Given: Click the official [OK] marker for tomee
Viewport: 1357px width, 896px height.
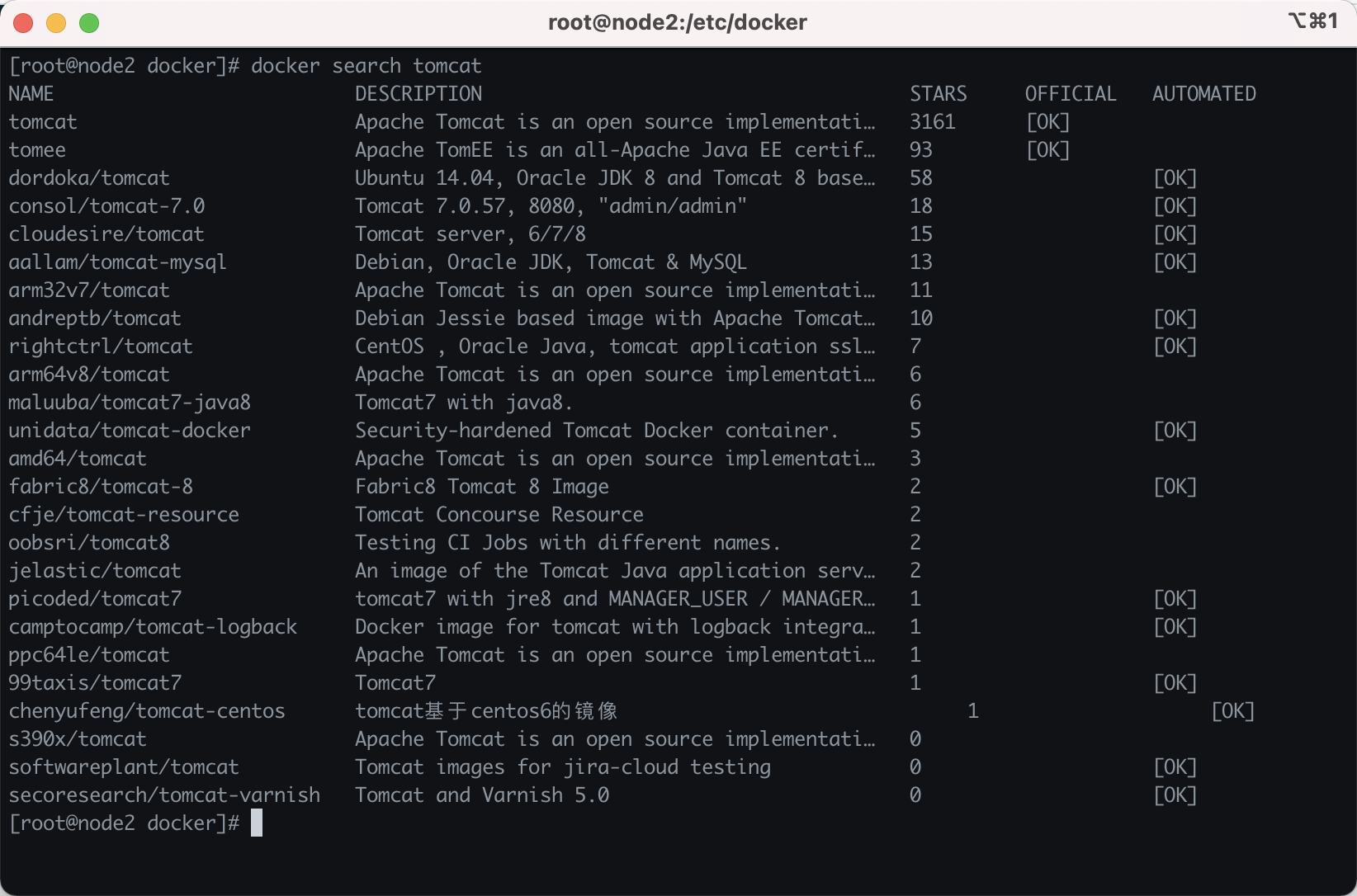Looking at the screenshot, I should pyautogui.click(x=1047, y=150).
